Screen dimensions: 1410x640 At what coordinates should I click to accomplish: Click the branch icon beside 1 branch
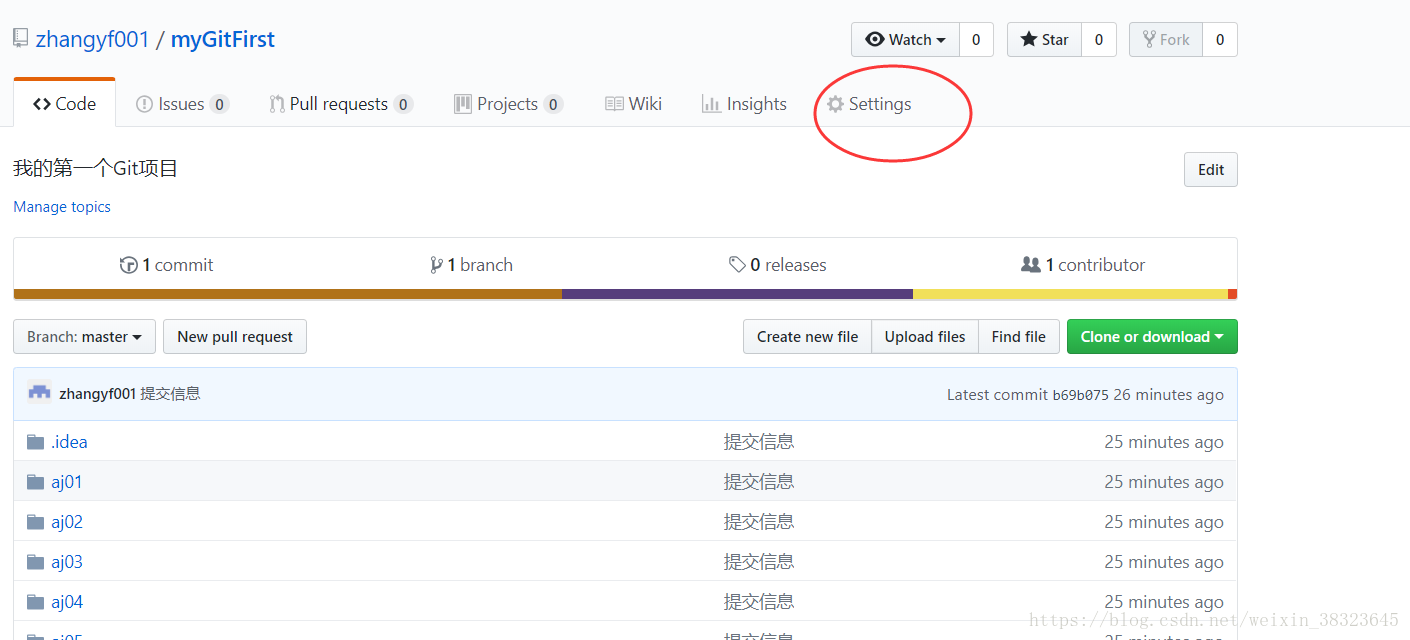coord(436,265)
